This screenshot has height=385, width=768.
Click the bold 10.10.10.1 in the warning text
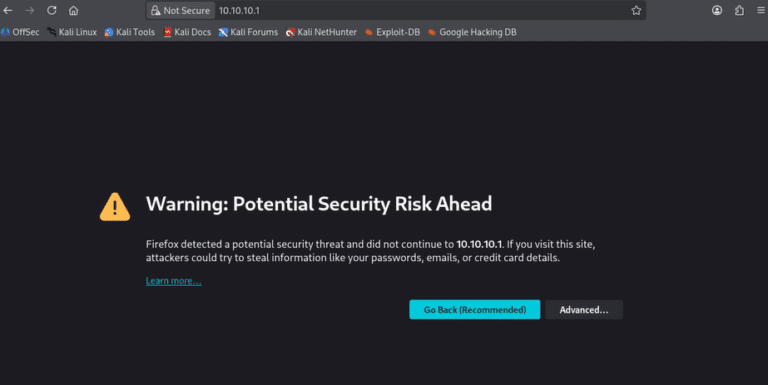(x=479, y=244)
